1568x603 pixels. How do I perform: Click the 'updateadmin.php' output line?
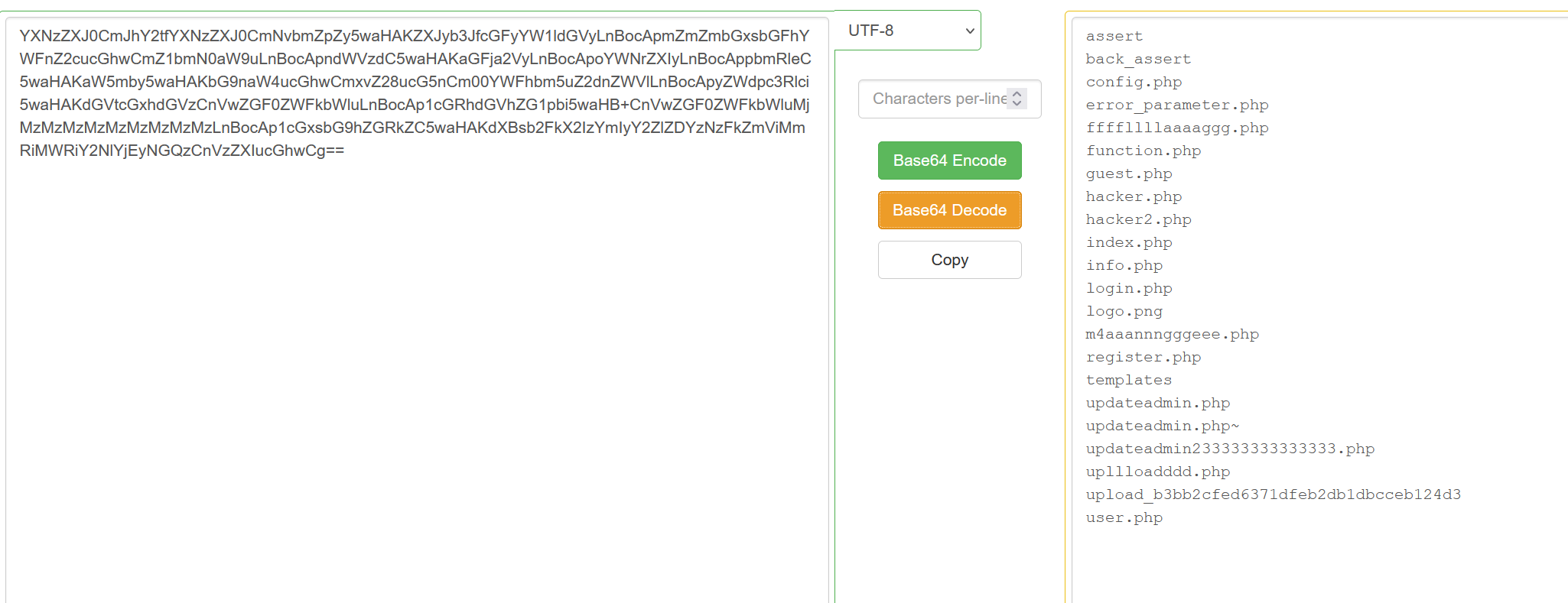(x=1158, y=403)
